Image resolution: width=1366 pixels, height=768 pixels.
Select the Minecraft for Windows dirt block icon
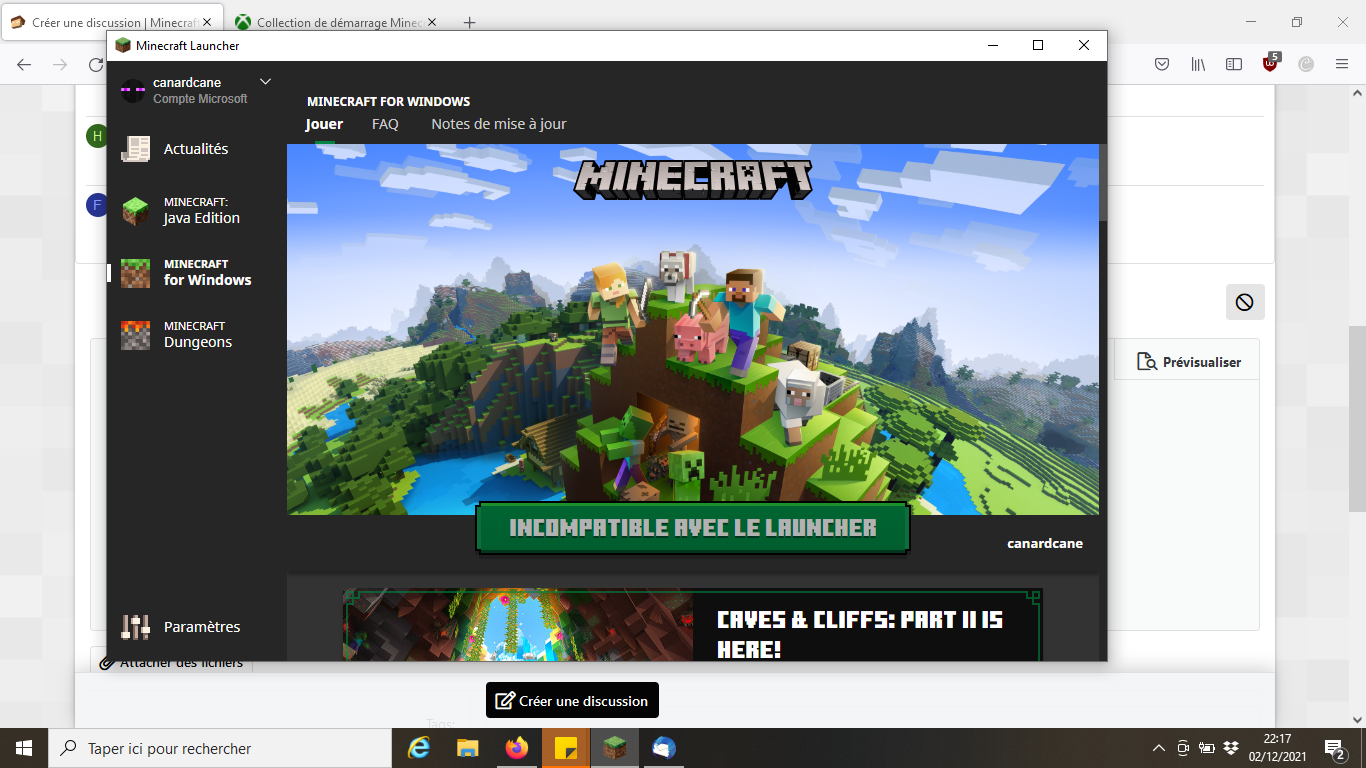135,273
